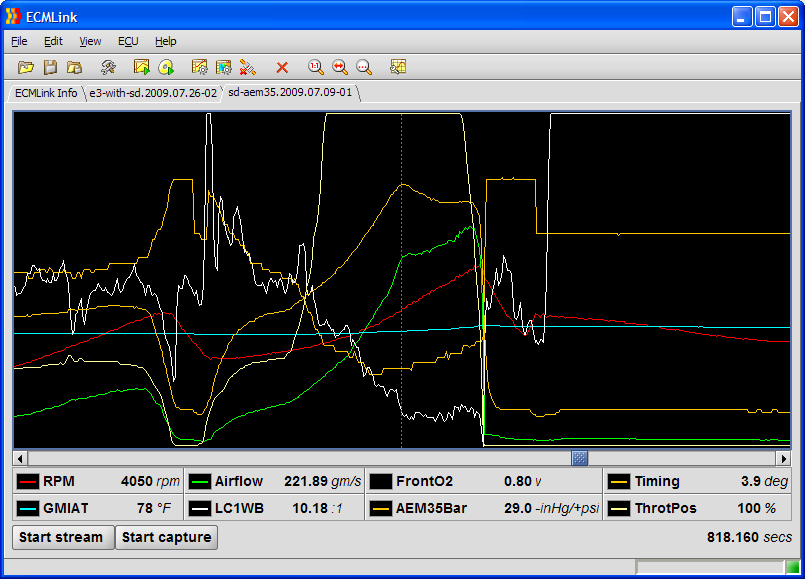
Task: Toggle the Airflow trace color box
Action: (x=199, y=481)
